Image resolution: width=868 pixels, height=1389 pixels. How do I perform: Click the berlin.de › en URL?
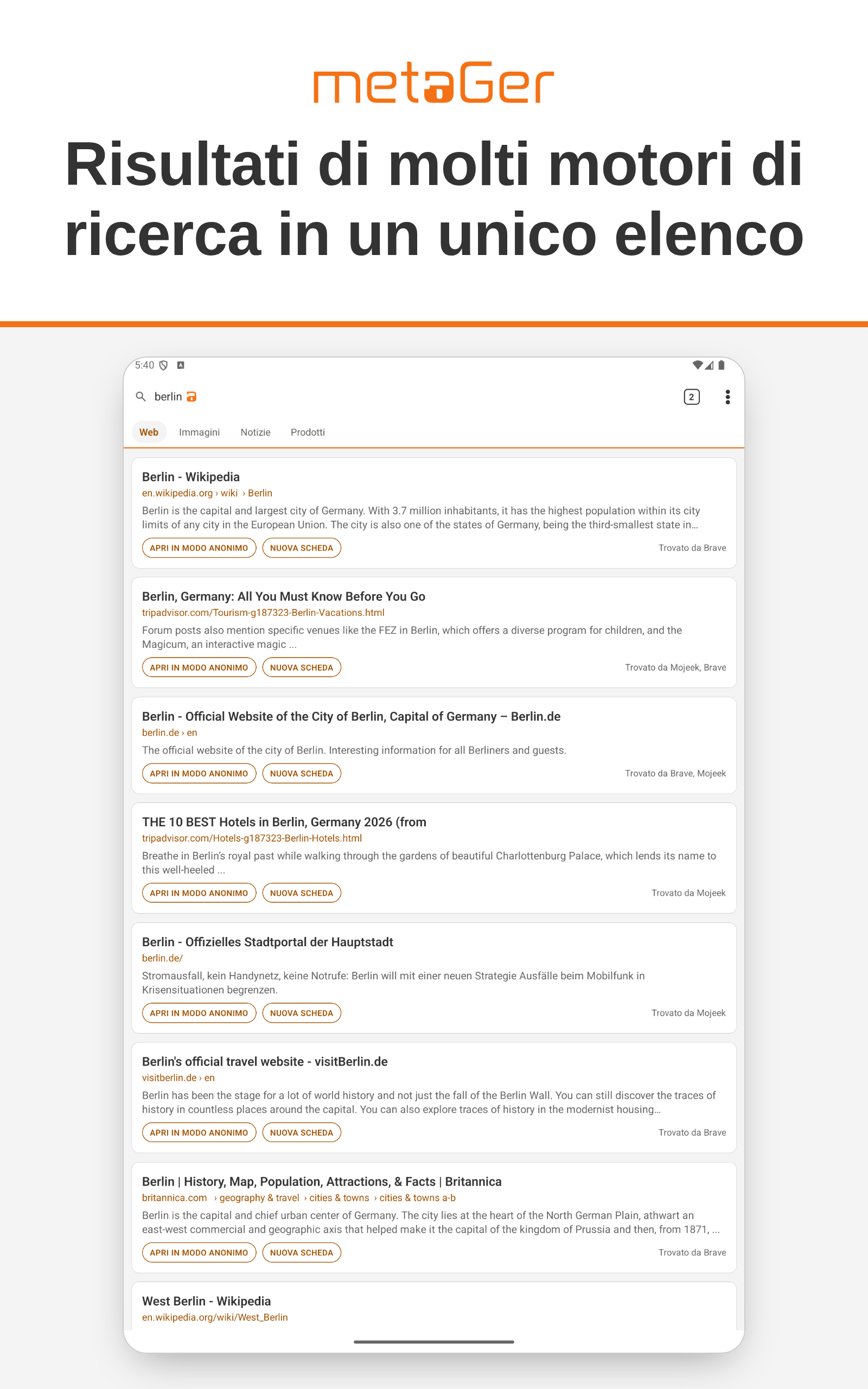click(170, 732)
